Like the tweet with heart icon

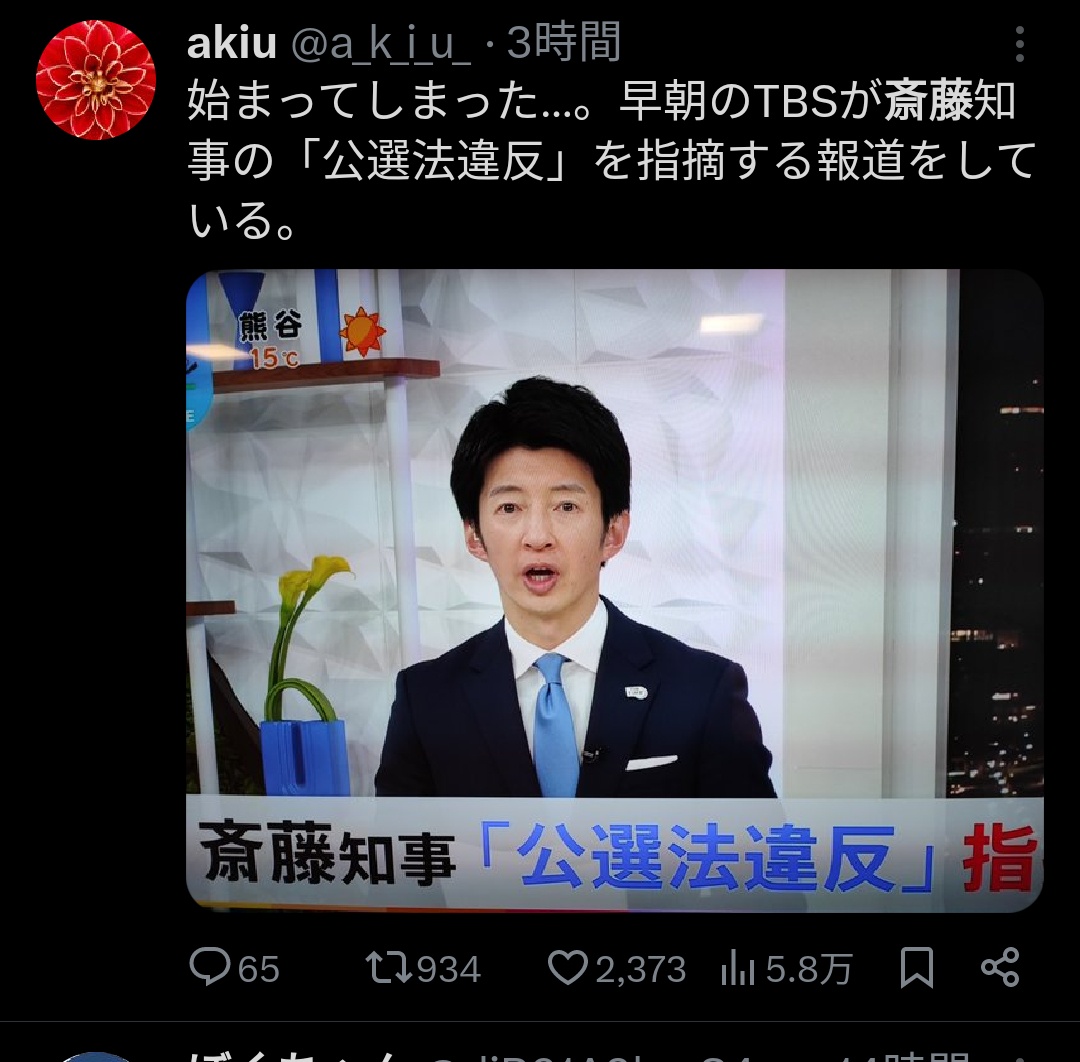pos(568,967)
